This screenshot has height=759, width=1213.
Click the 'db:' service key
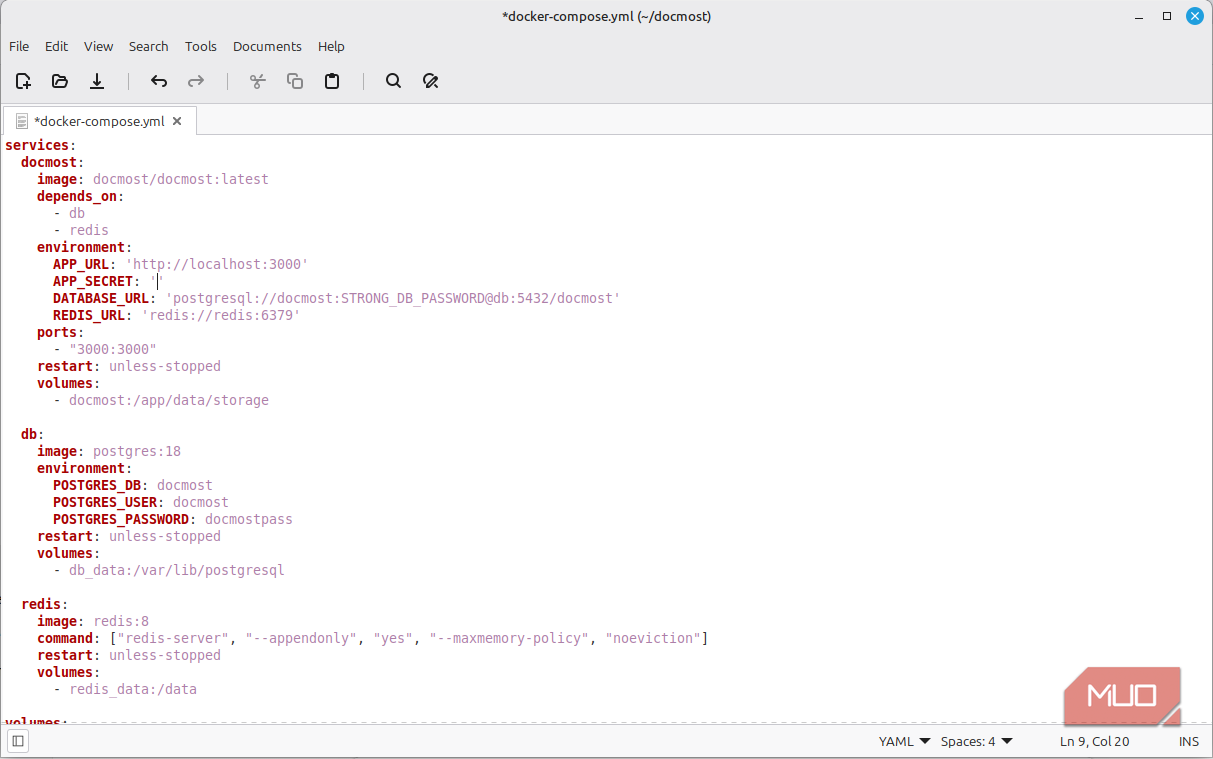[x=33, y=435]
